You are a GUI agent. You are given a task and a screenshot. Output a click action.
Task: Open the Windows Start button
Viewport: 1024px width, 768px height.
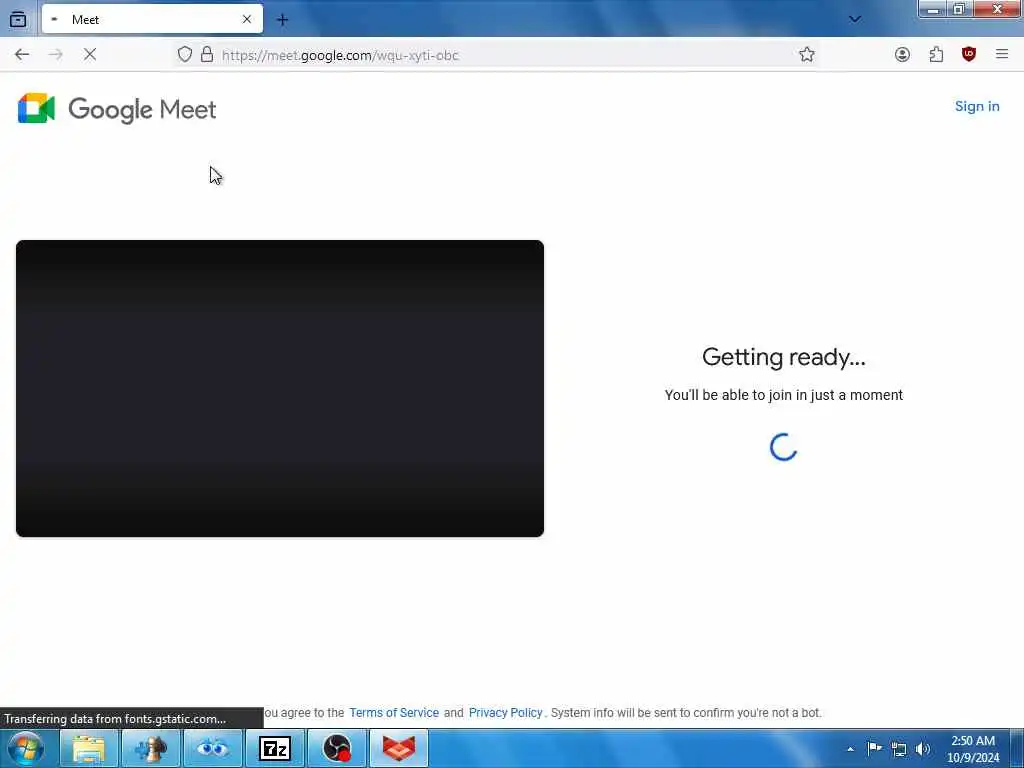pos(26,748)
